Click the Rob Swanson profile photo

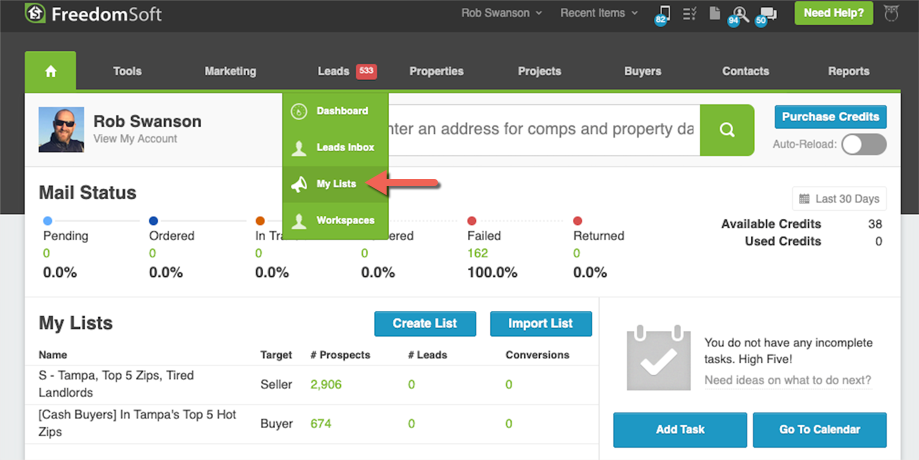point(61,130)
